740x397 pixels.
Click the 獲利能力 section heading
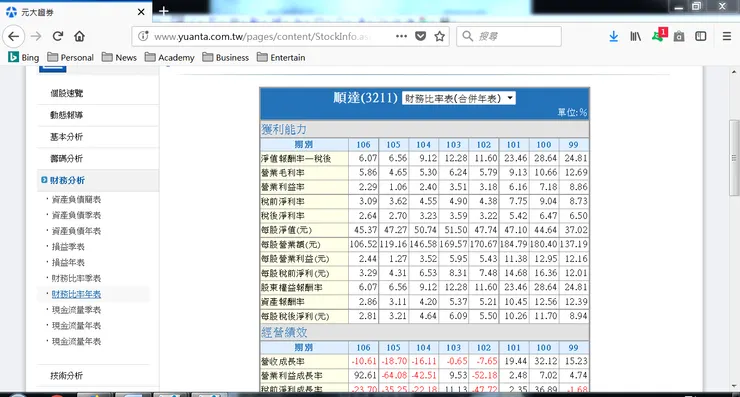(x=284, y=129)
